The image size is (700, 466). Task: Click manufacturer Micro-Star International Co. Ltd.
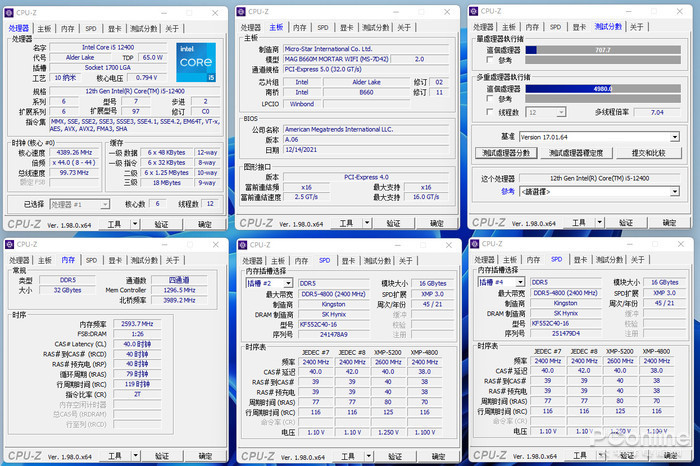tap(366, 49)
